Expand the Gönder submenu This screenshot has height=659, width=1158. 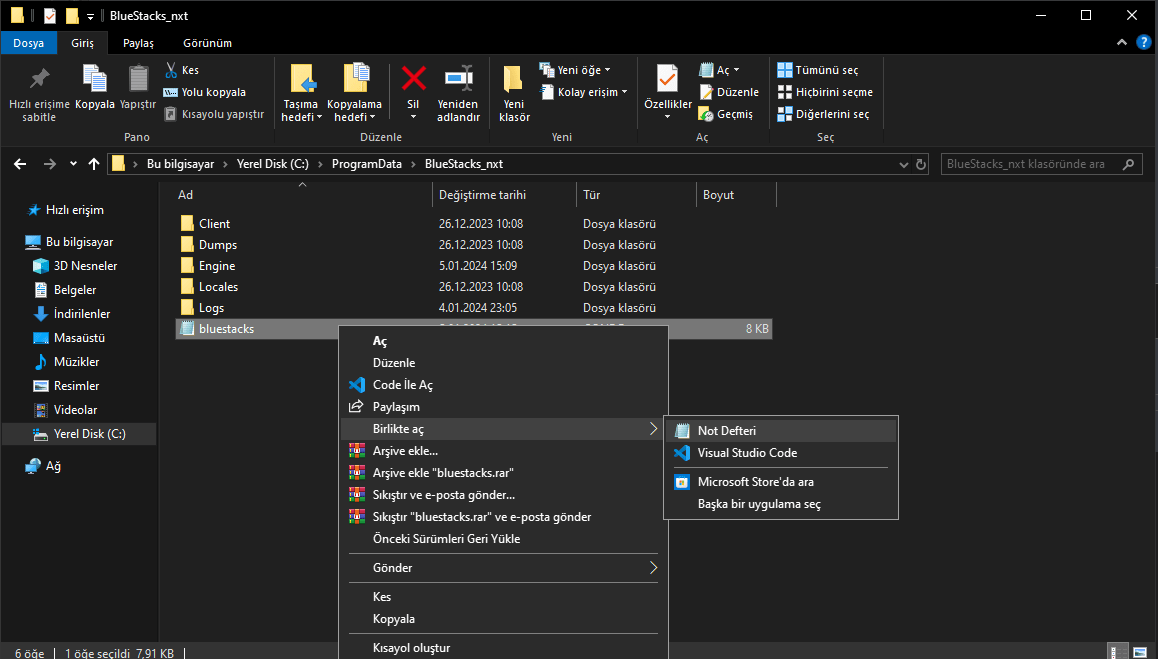pos(504,568)
